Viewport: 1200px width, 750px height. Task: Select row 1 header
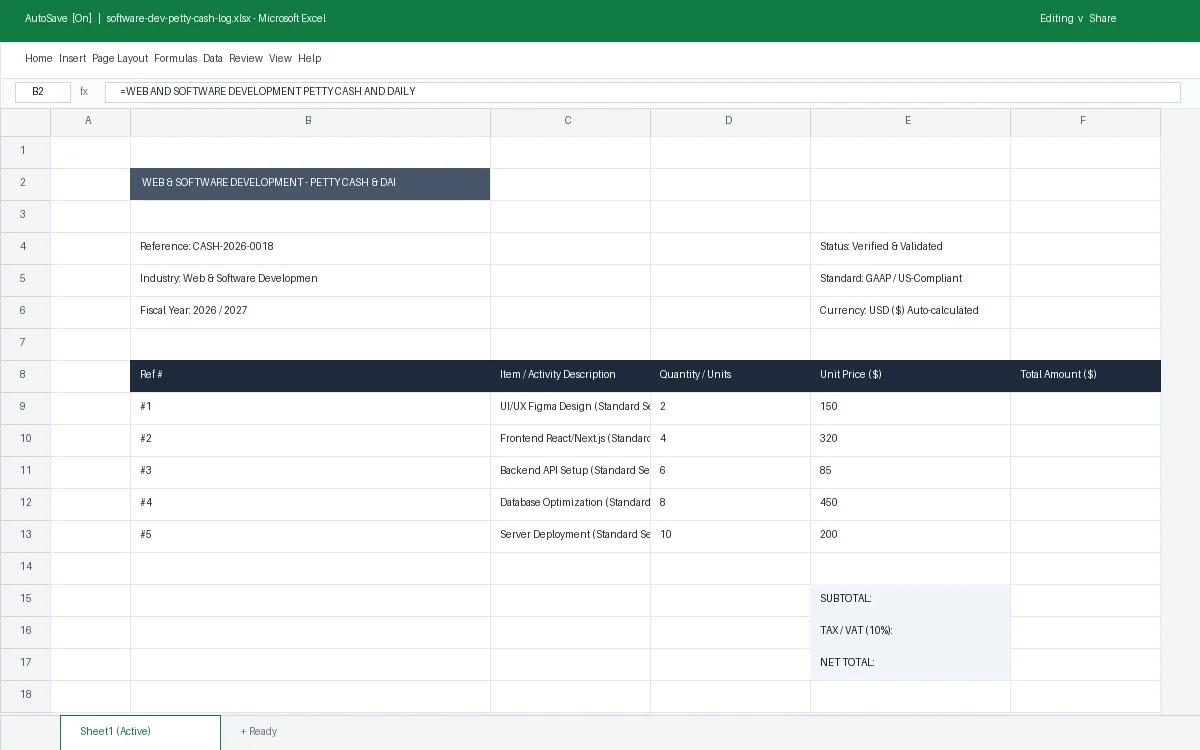(x=25, y=151)
